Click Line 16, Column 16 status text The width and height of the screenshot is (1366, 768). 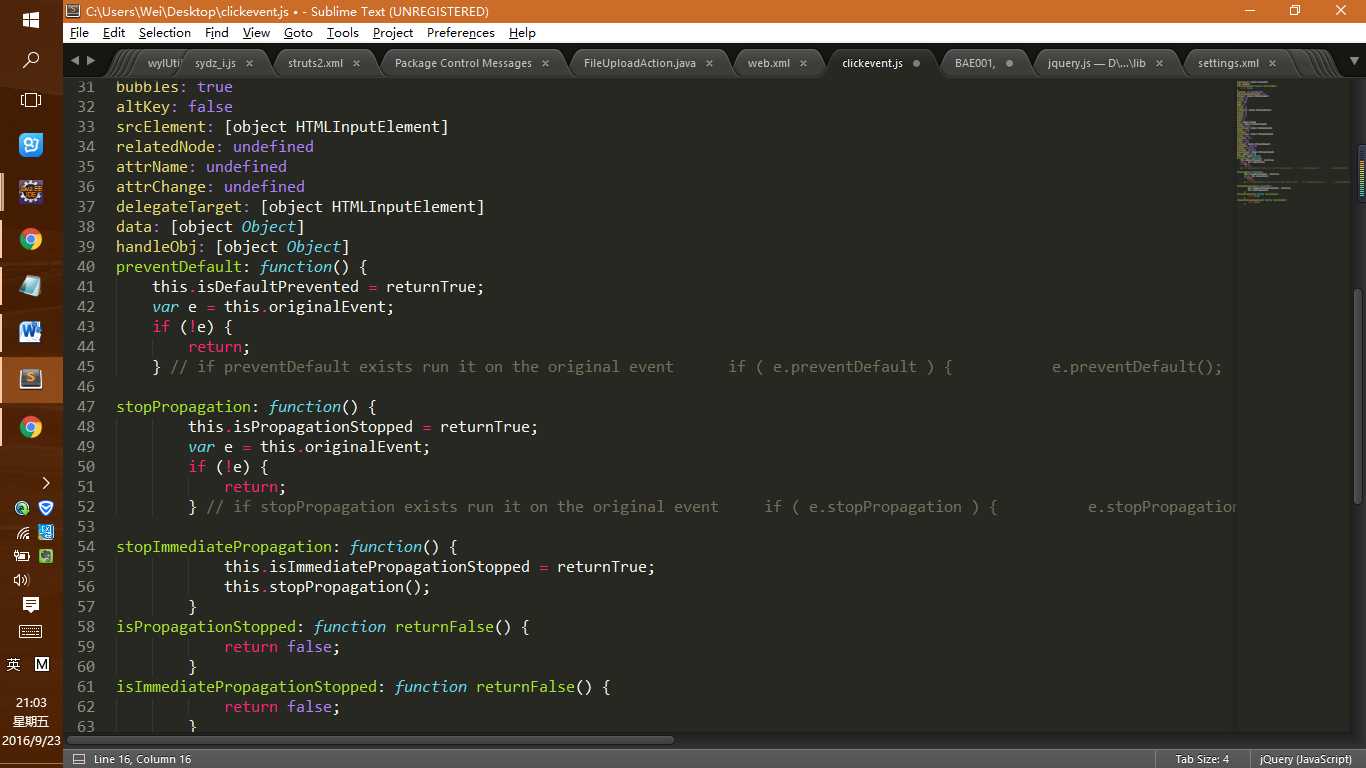tap(142, 759)
